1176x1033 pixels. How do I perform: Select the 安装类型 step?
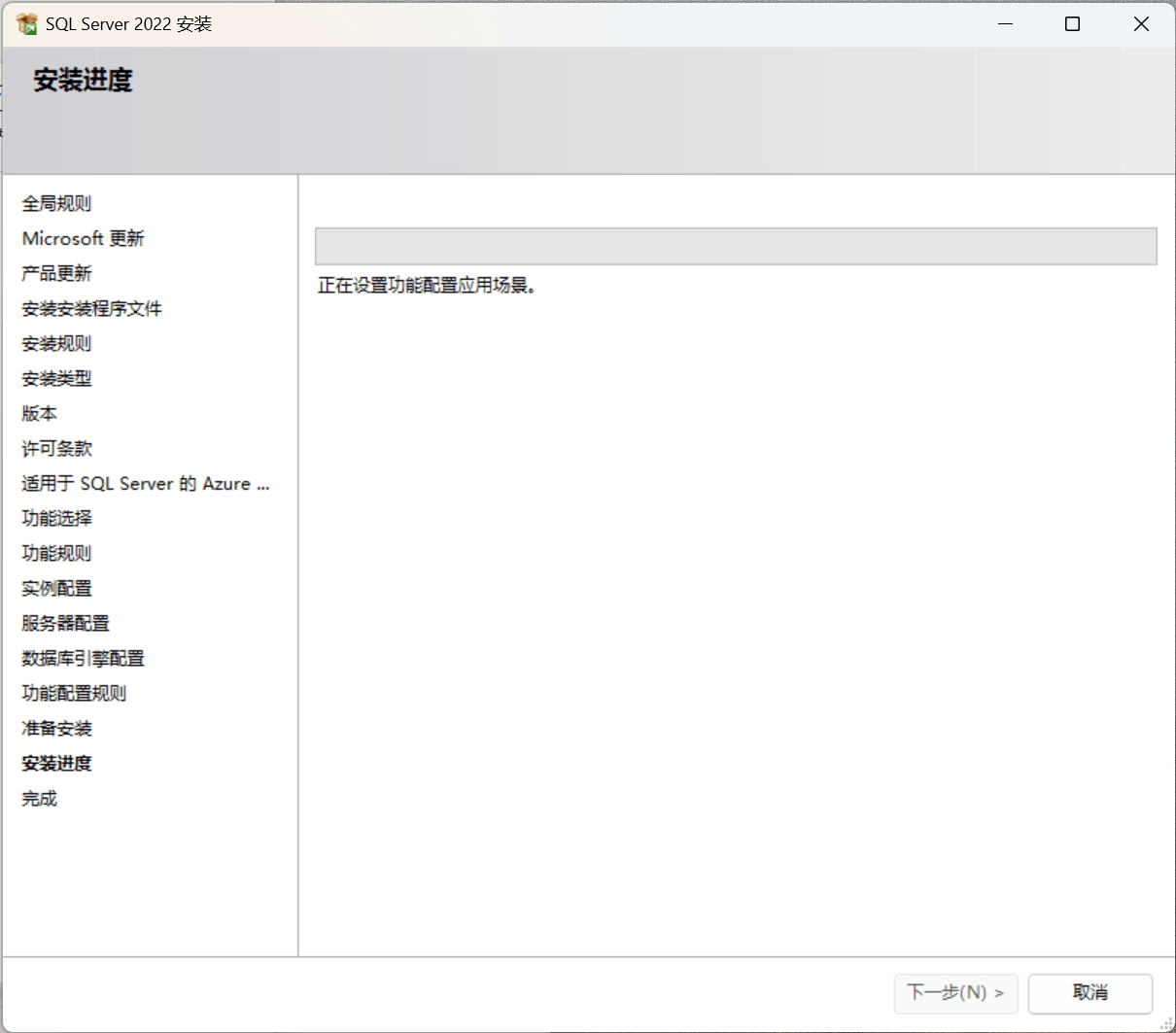coord(56,378)
